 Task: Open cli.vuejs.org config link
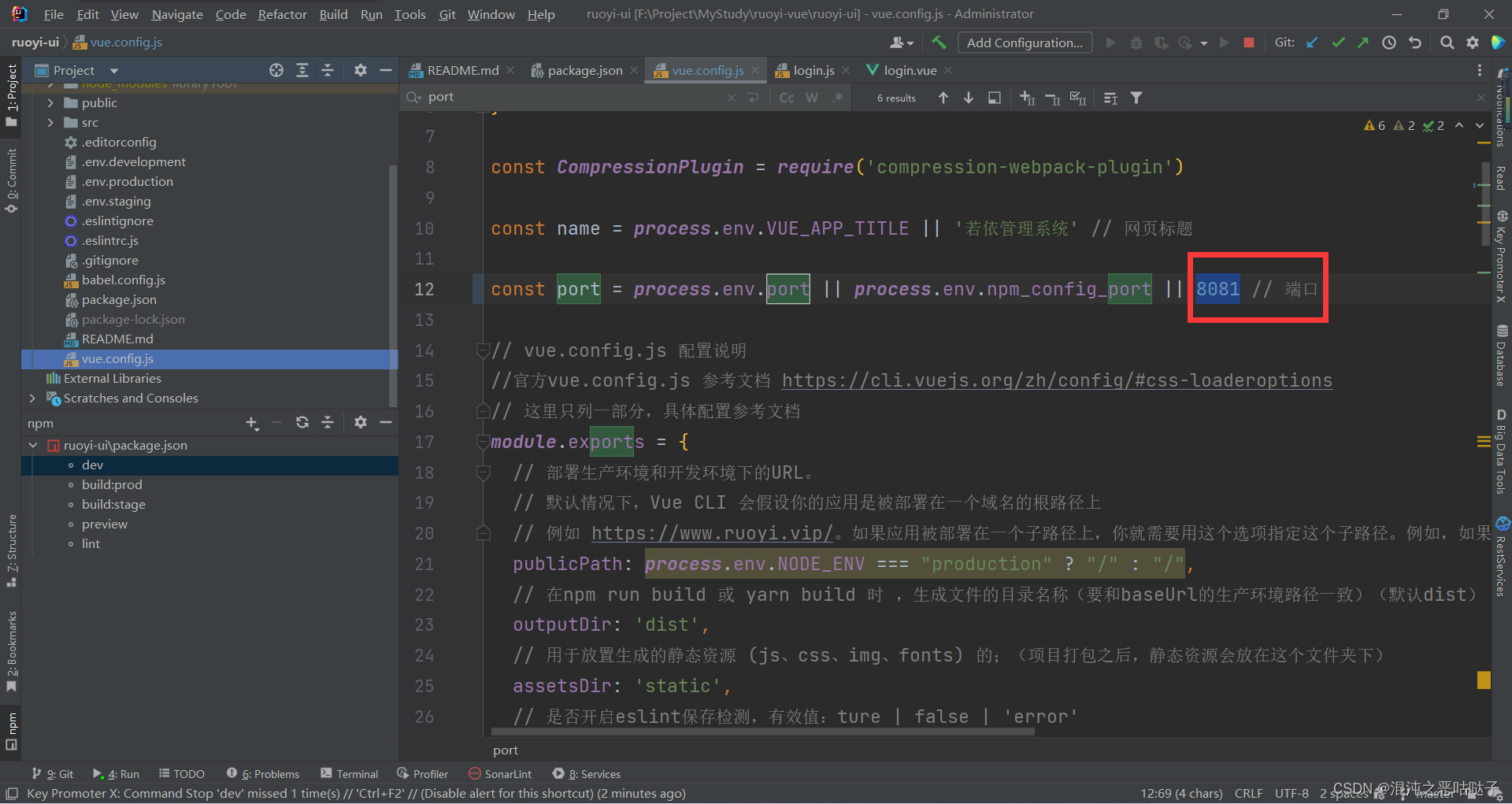pos(1057,380)
